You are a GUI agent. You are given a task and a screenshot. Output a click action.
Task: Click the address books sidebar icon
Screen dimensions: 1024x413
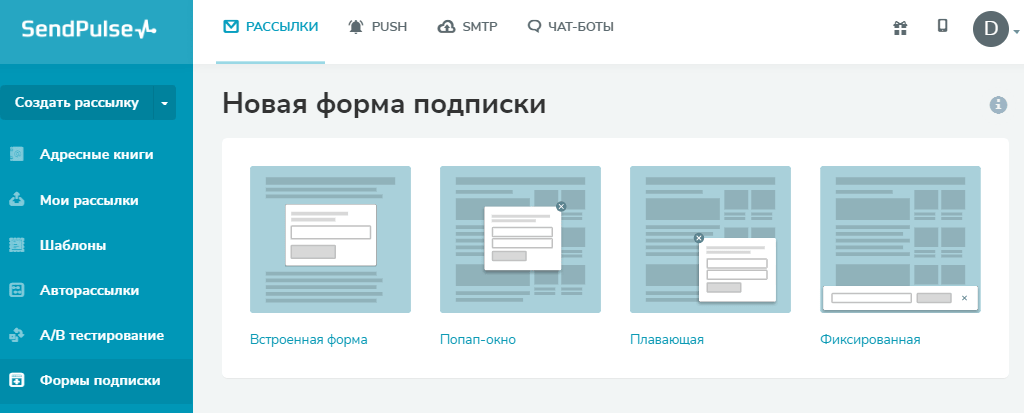17,155
